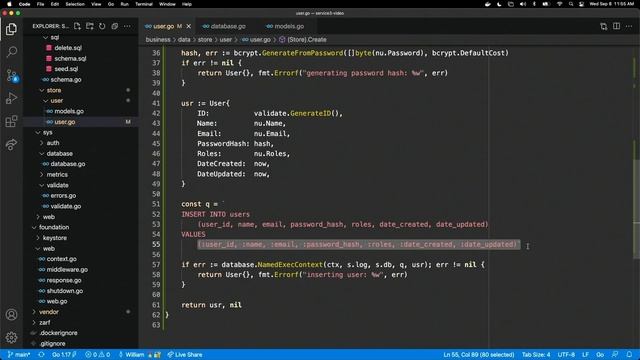Collapse all folders in Explorer
640x360 pixels.
point(115,26)
